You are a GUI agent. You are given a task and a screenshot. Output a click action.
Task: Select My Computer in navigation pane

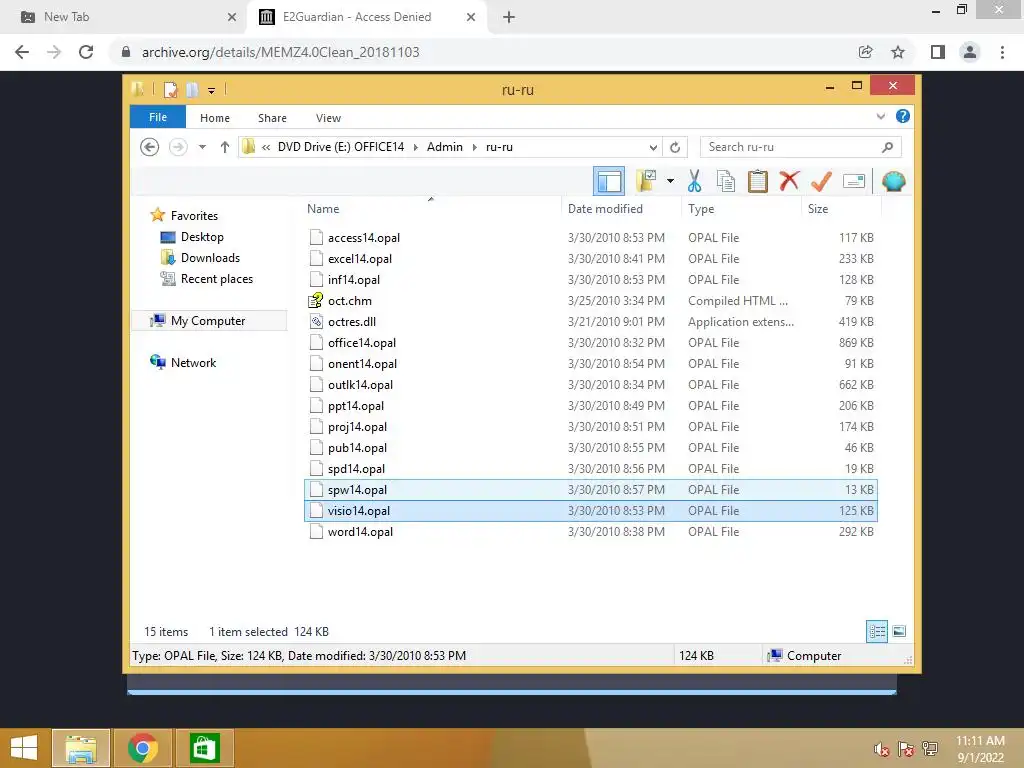point(208,321)
